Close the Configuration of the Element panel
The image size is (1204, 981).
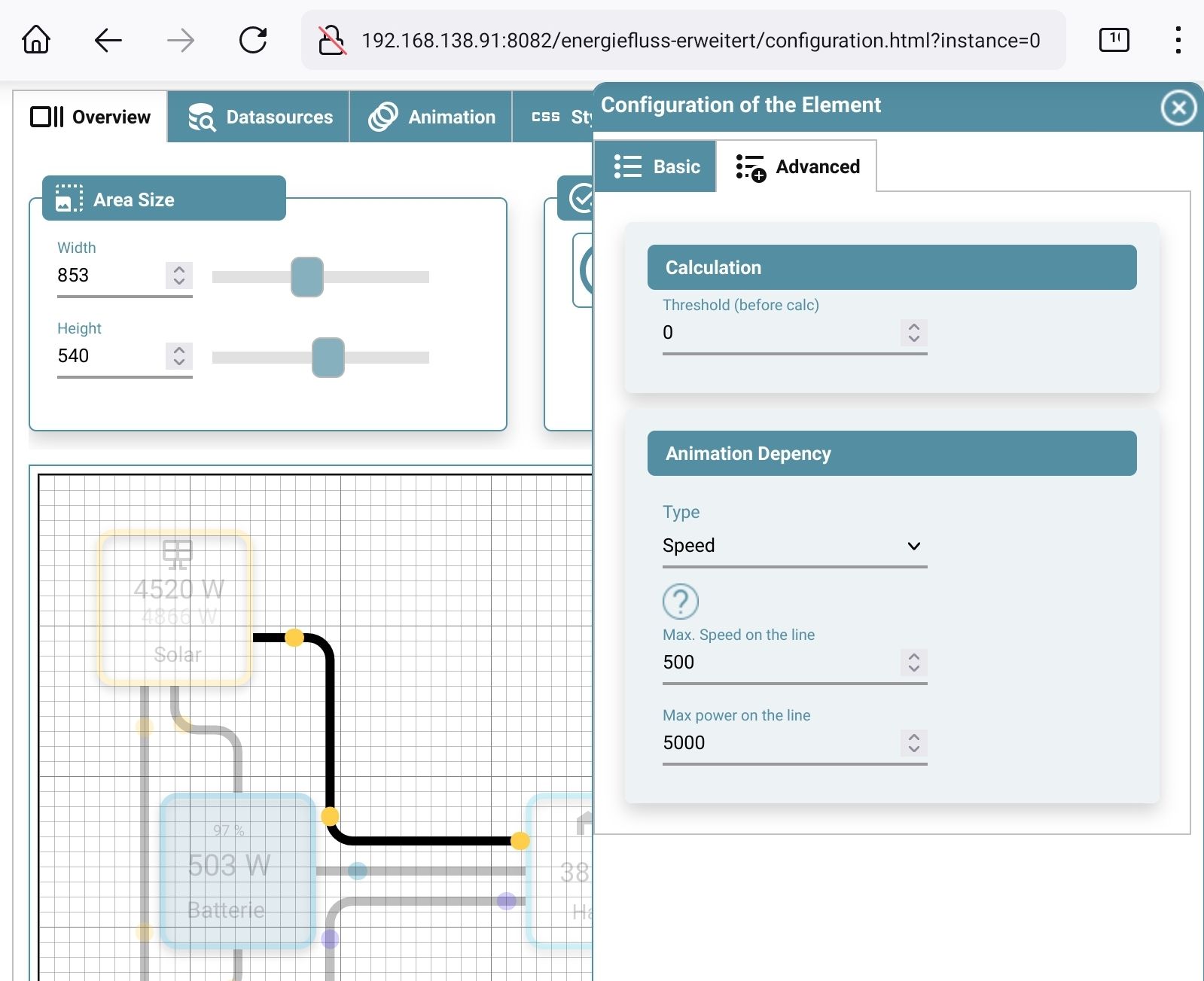coord(1178,108)
